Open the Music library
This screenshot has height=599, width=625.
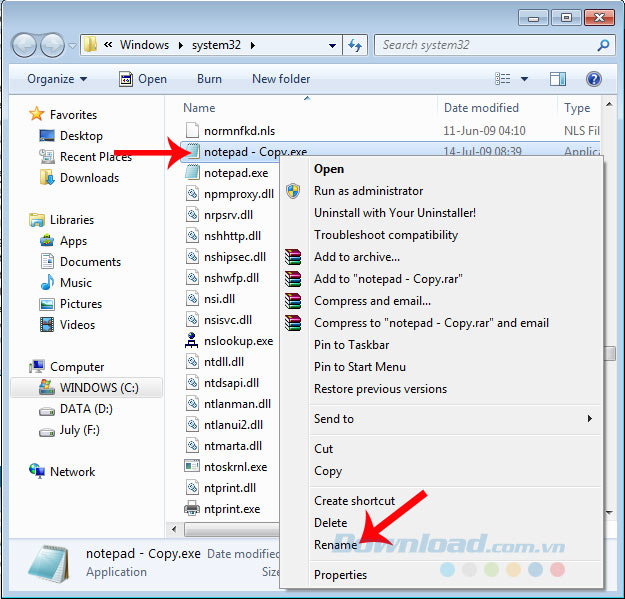66,283
